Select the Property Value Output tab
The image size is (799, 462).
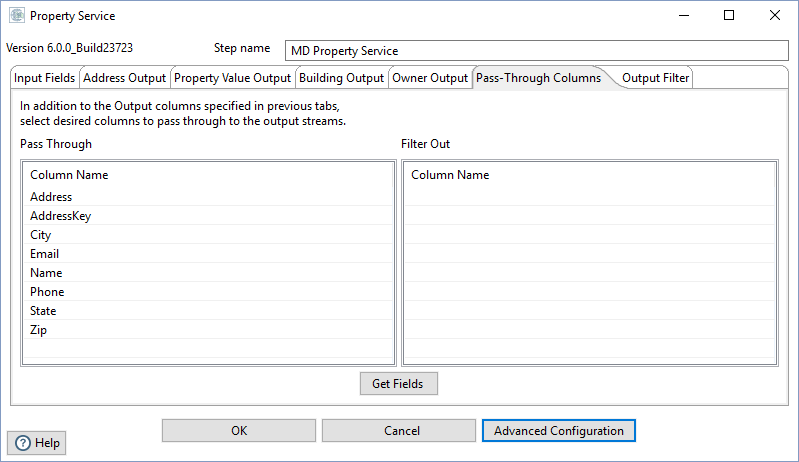(x=232, y=78)
